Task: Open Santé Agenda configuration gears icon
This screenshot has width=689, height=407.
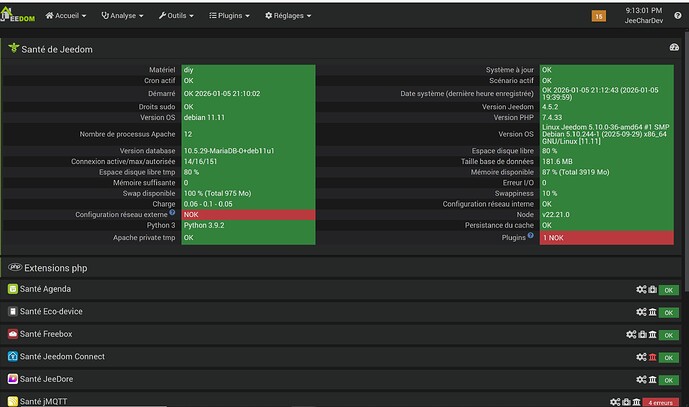Action: coord(641,289)
